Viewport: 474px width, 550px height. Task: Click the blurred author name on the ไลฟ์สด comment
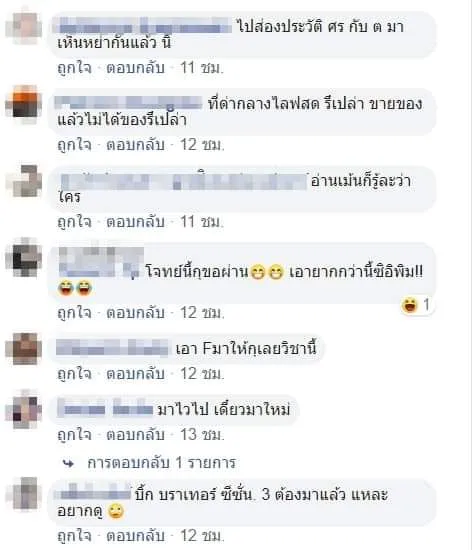[x=128, y=103]
